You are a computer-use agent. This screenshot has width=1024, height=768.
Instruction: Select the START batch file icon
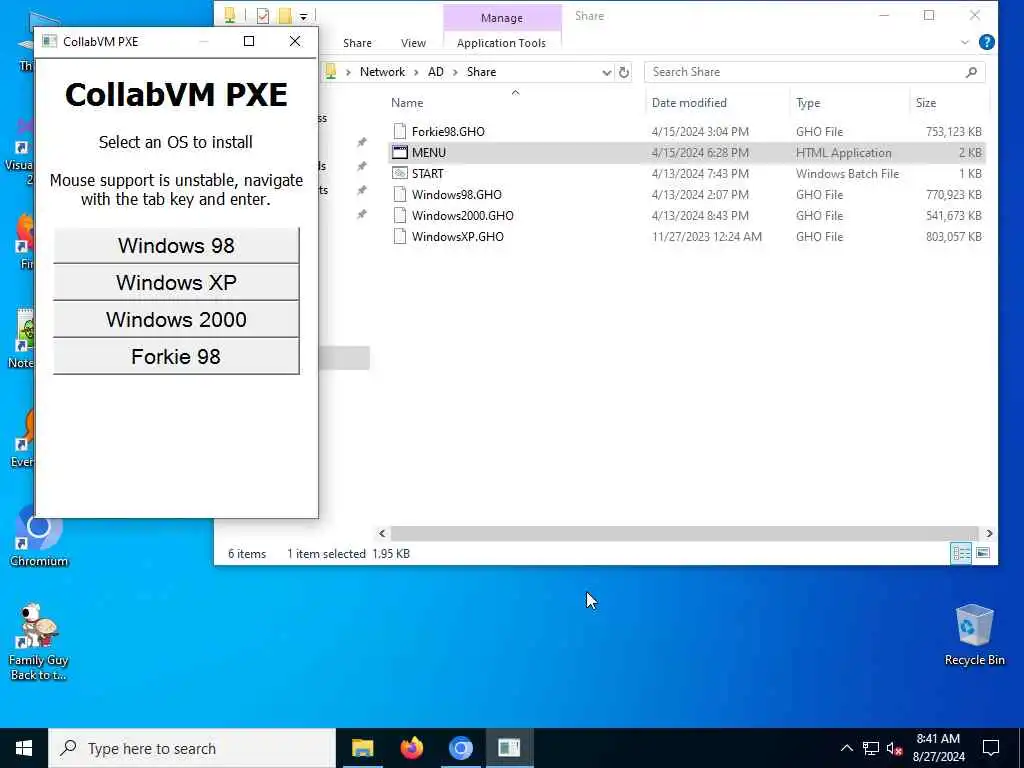(x=400, y=174)
